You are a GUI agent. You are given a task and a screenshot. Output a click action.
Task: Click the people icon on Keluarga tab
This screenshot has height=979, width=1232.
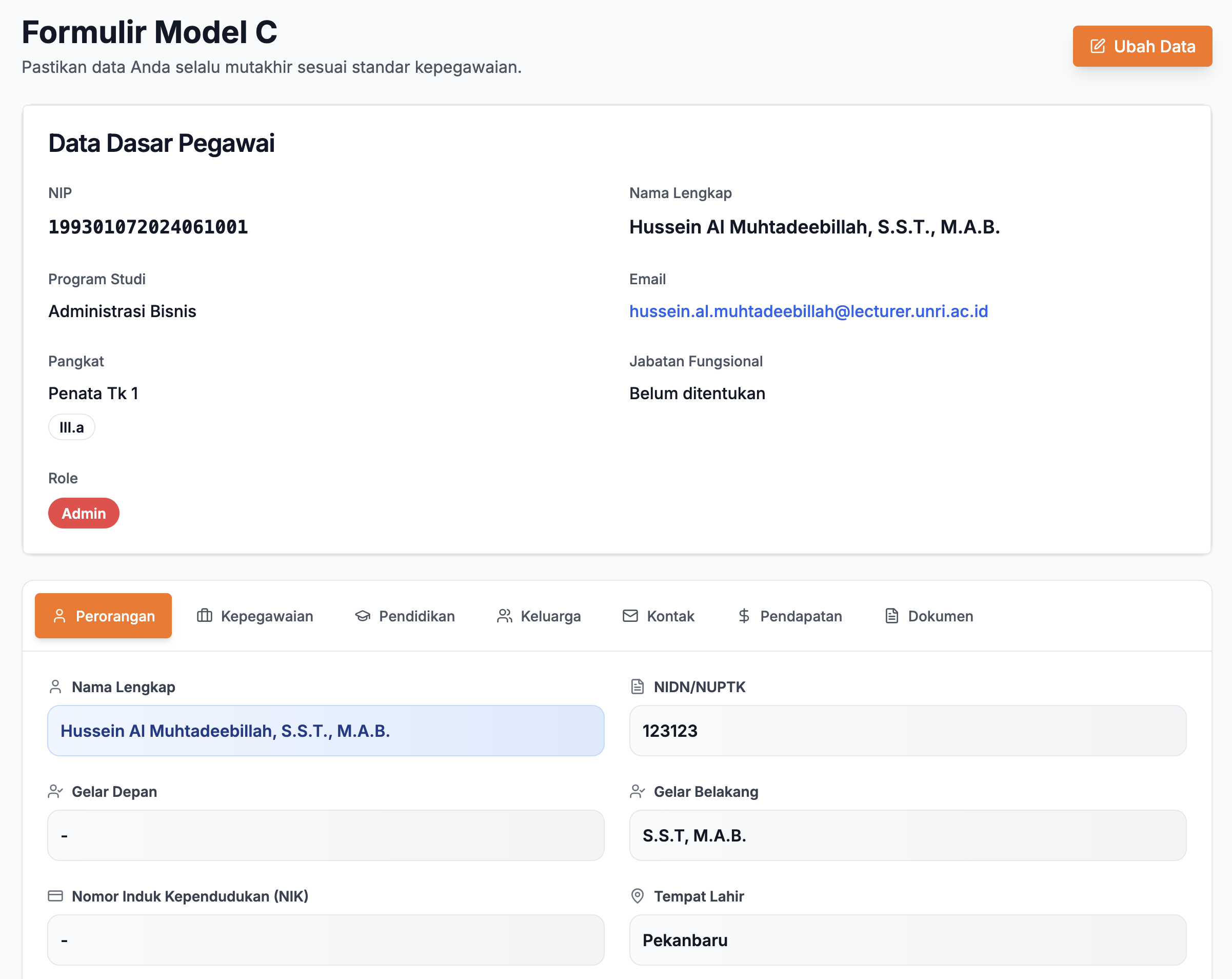504,616
